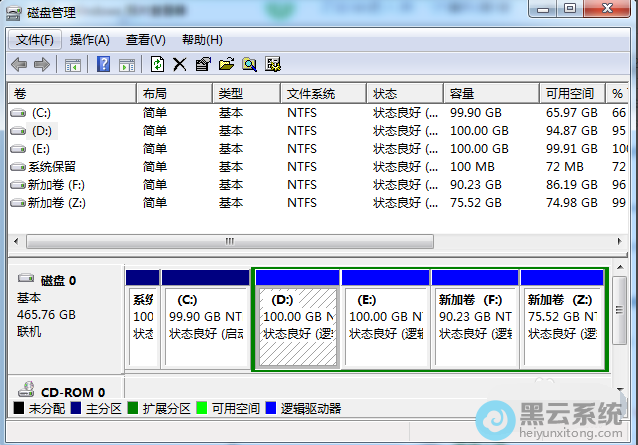Click the horizontal scrollbar of volume list

(230, 242)
